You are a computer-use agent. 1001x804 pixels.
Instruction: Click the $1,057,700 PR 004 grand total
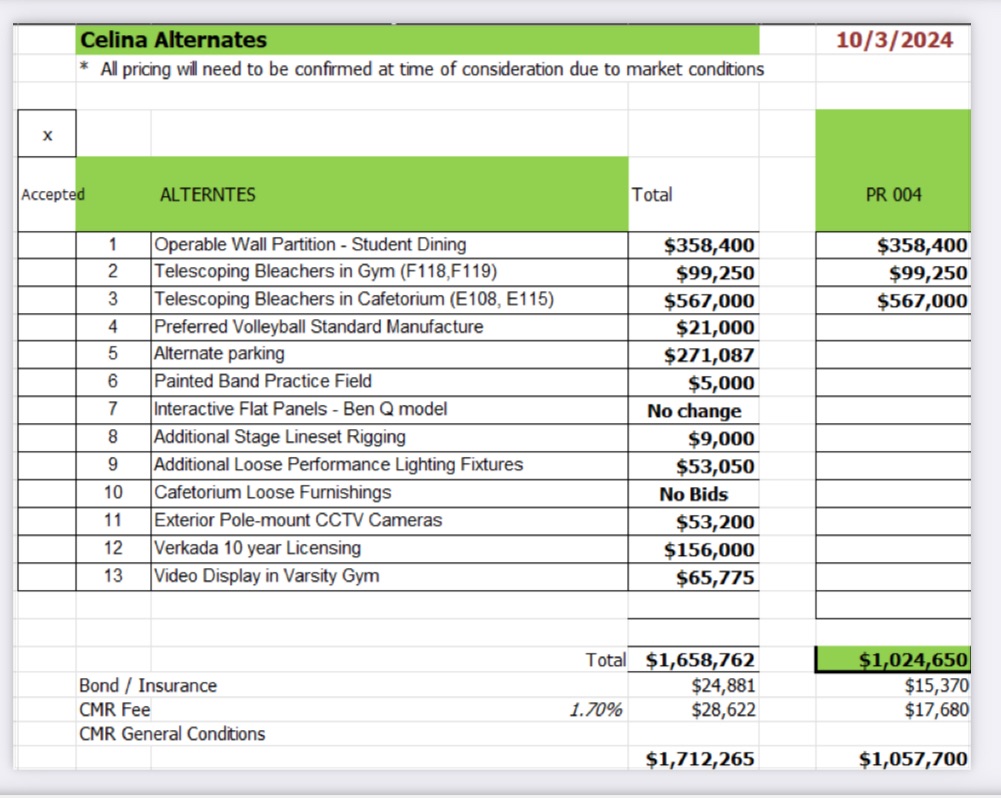point(912,759)
